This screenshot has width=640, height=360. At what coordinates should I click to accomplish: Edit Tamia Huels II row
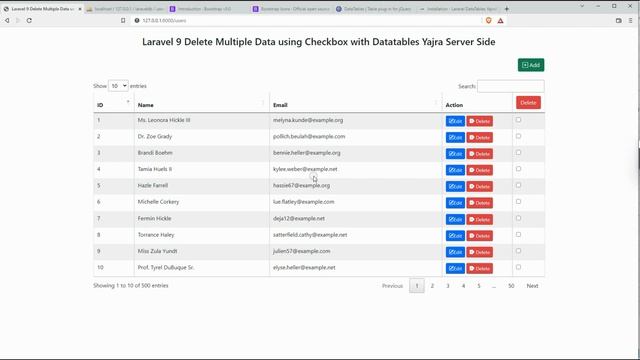[455, 170]
